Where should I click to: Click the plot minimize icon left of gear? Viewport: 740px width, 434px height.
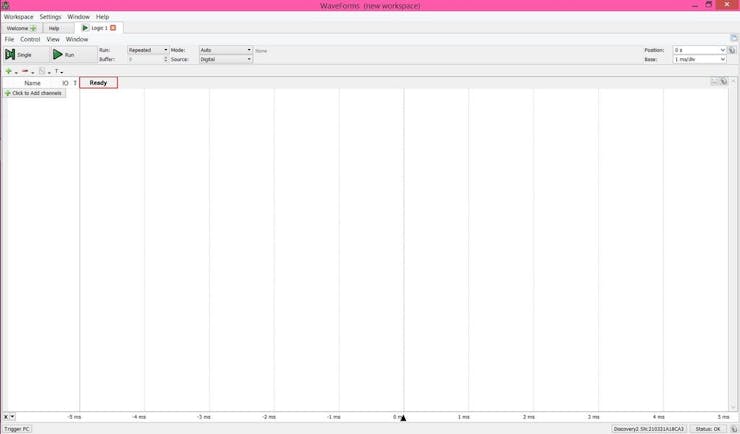[715, 82]
